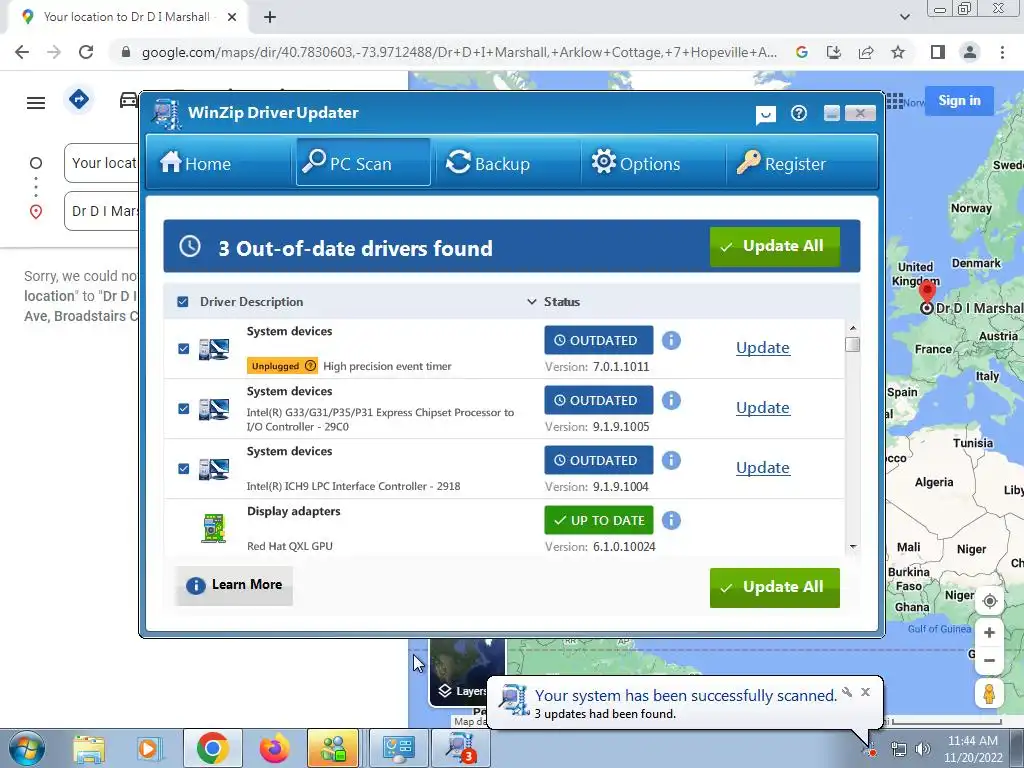The width and height of the screenshot is (1024, 768).
Task: Click the info icon for Intel G33 chipset driver
Action: pyautogui.click(x=671, y=400)
